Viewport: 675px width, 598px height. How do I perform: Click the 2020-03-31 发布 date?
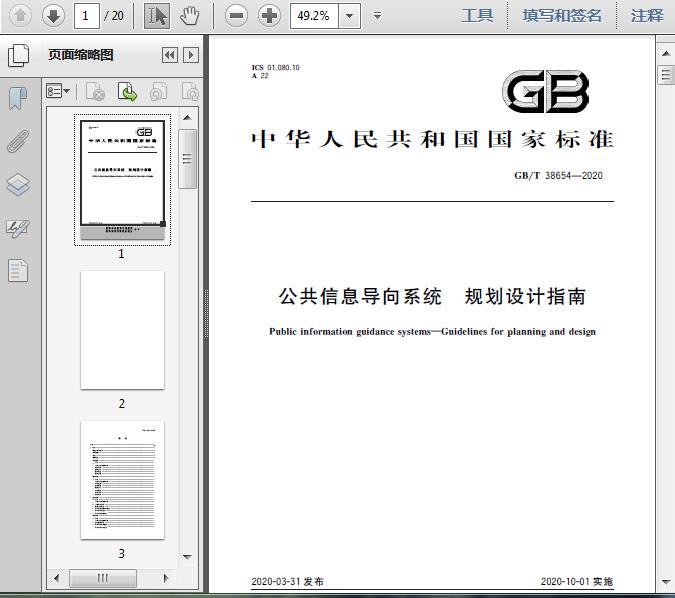coord(287,581)
